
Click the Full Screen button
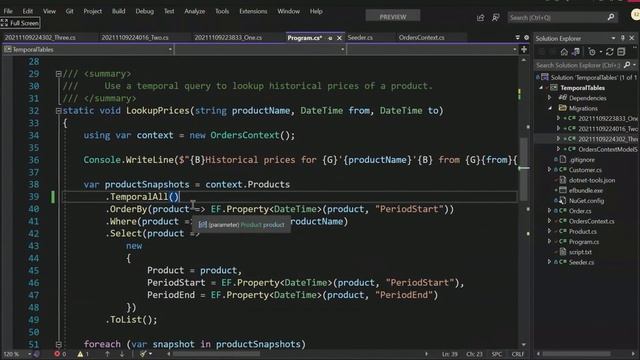[x=20, y=23]
